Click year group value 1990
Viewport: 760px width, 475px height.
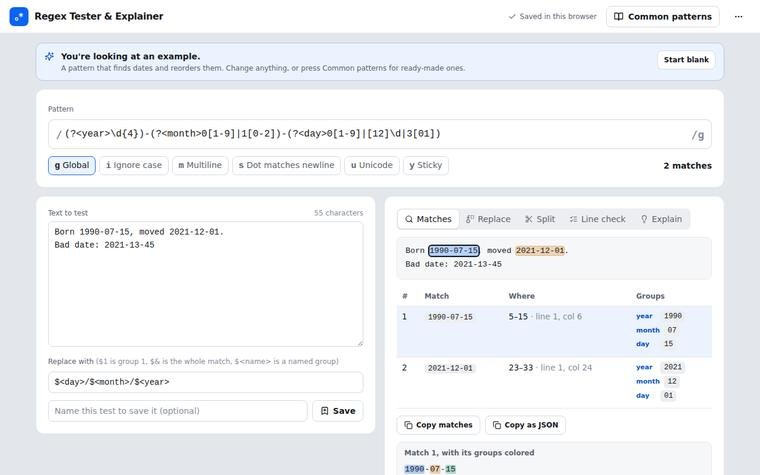[673, 316]
